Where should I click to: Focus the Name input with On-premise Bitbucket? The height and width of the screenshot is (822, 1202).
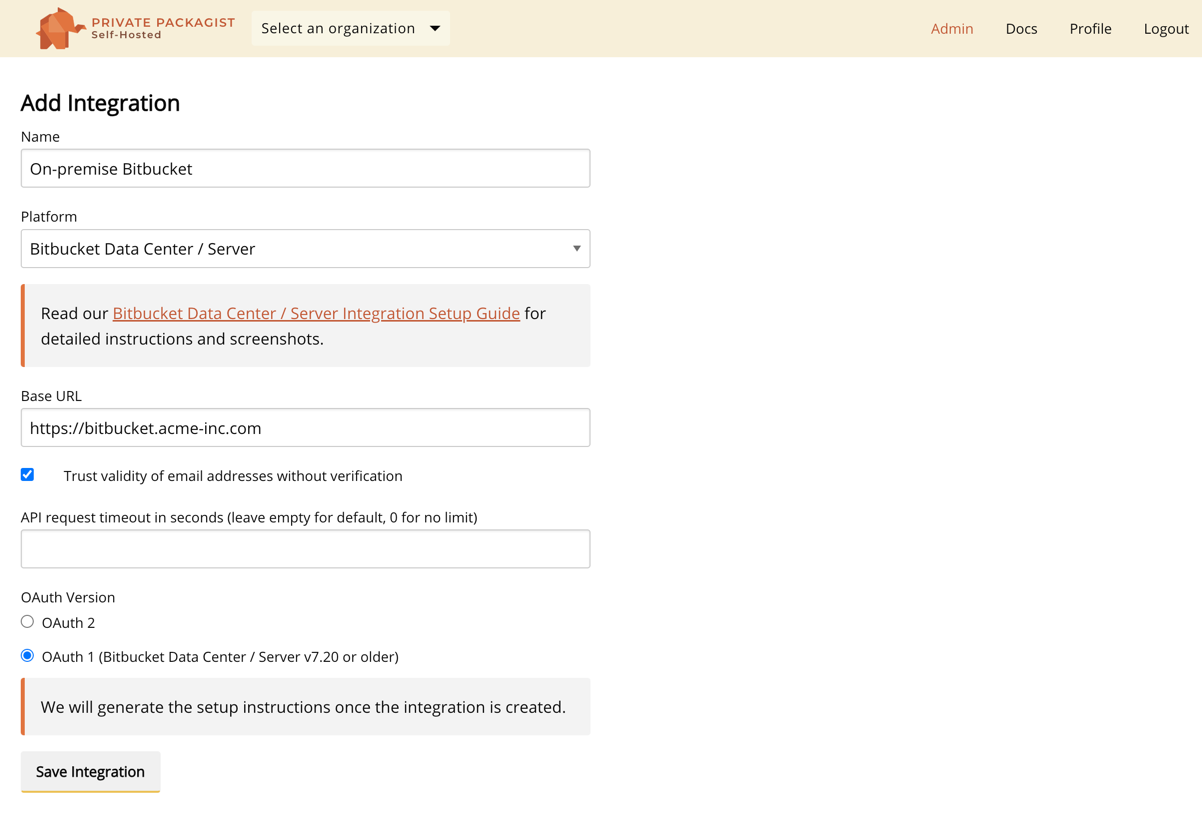305,169
